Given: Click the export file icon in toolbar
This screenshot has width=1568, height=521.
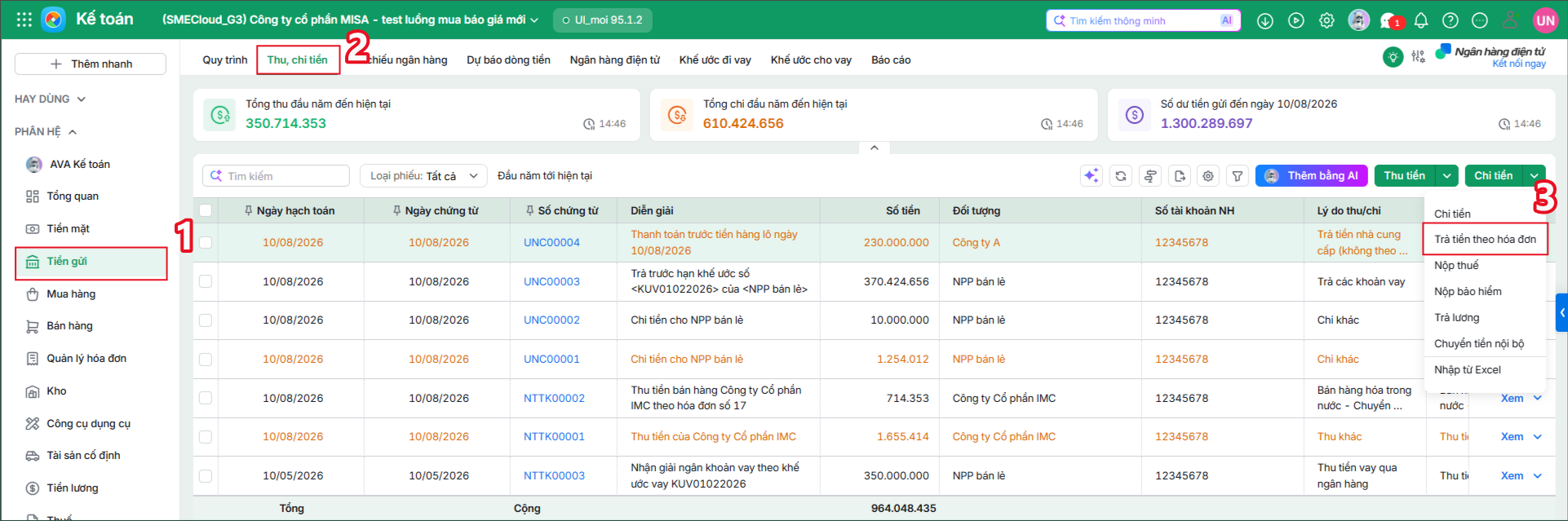Looking at the screenshot, I should click(1180, 176).
